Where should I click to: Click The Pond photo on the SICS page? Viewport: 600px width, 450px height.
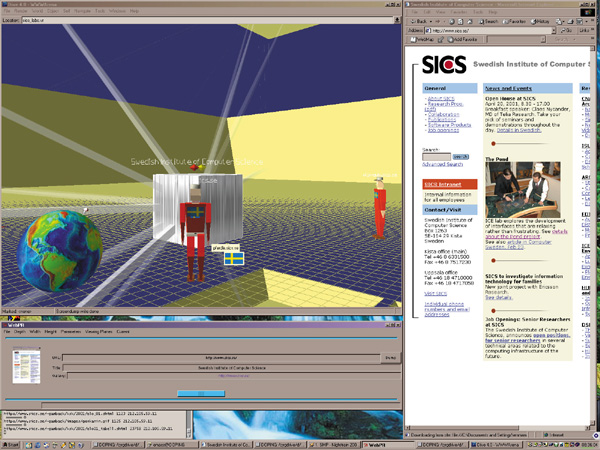(x=523, y=189)
